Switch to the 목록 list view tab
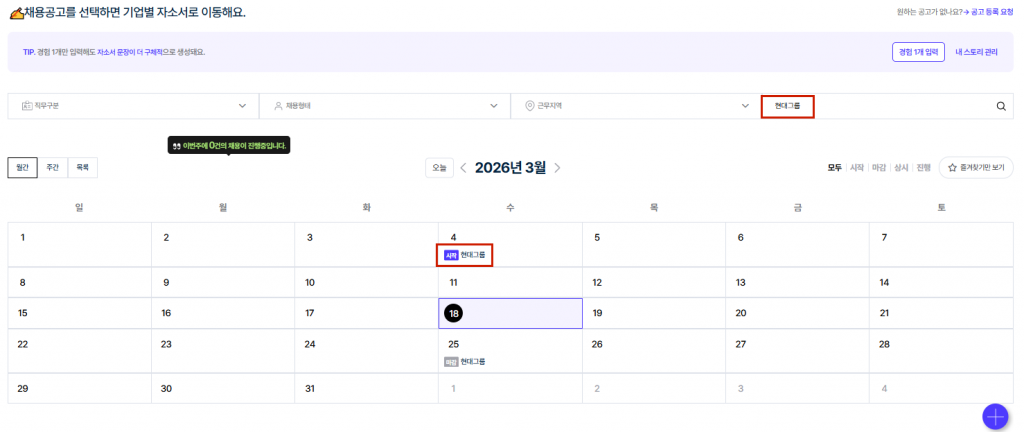 tap(82, 168)
